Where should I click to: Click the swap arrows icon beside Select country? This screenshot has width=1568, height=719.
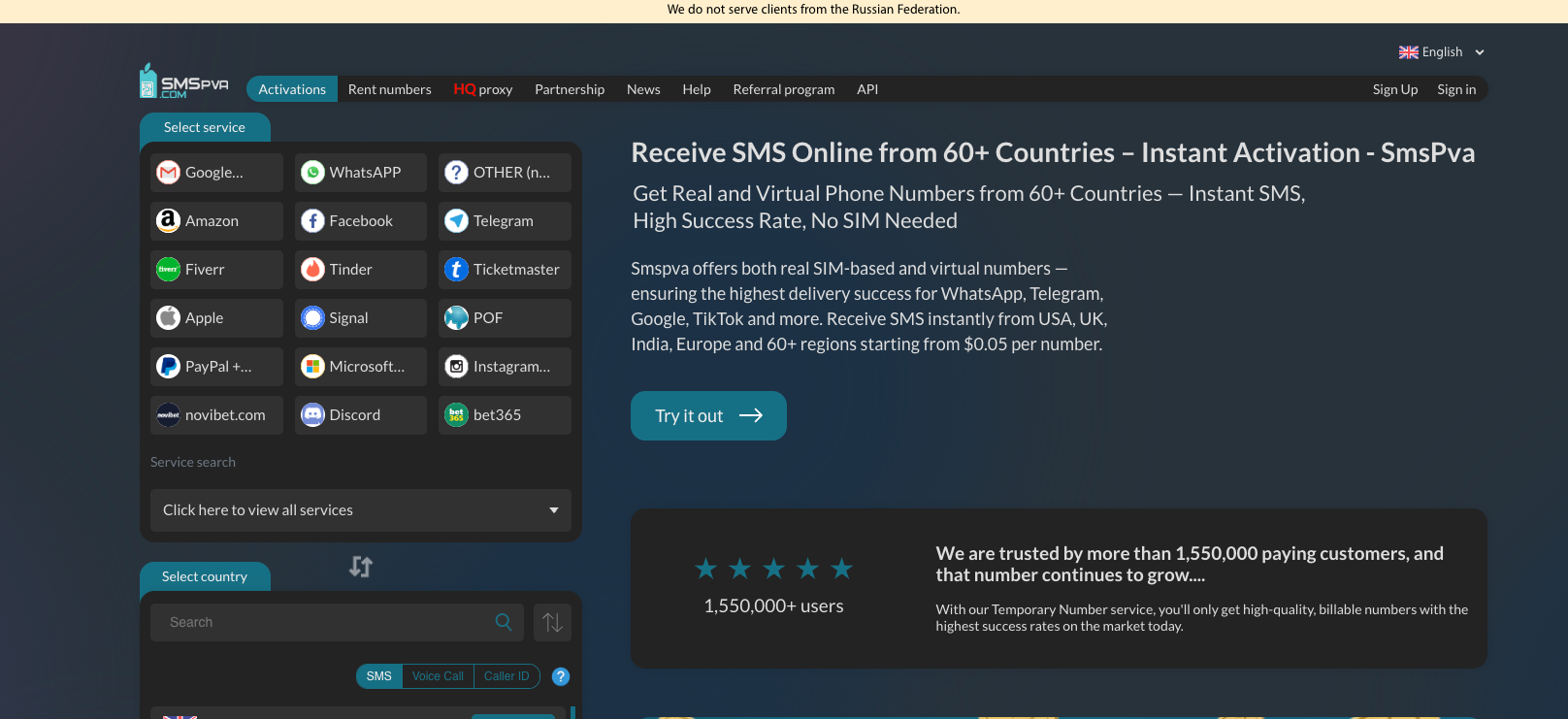361,567
